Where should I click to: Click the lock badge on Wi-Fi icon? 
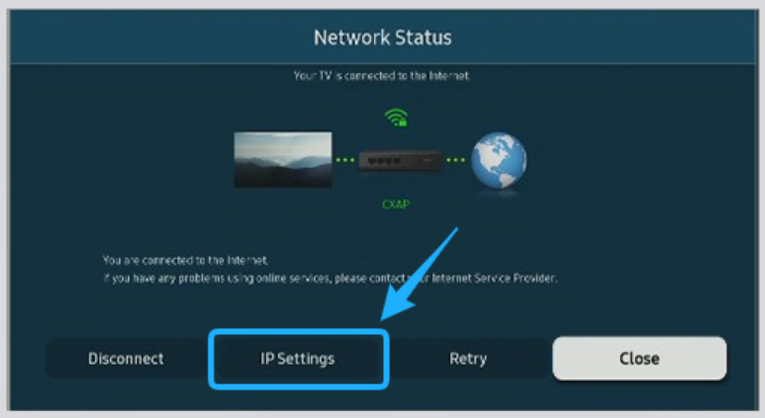403,123
